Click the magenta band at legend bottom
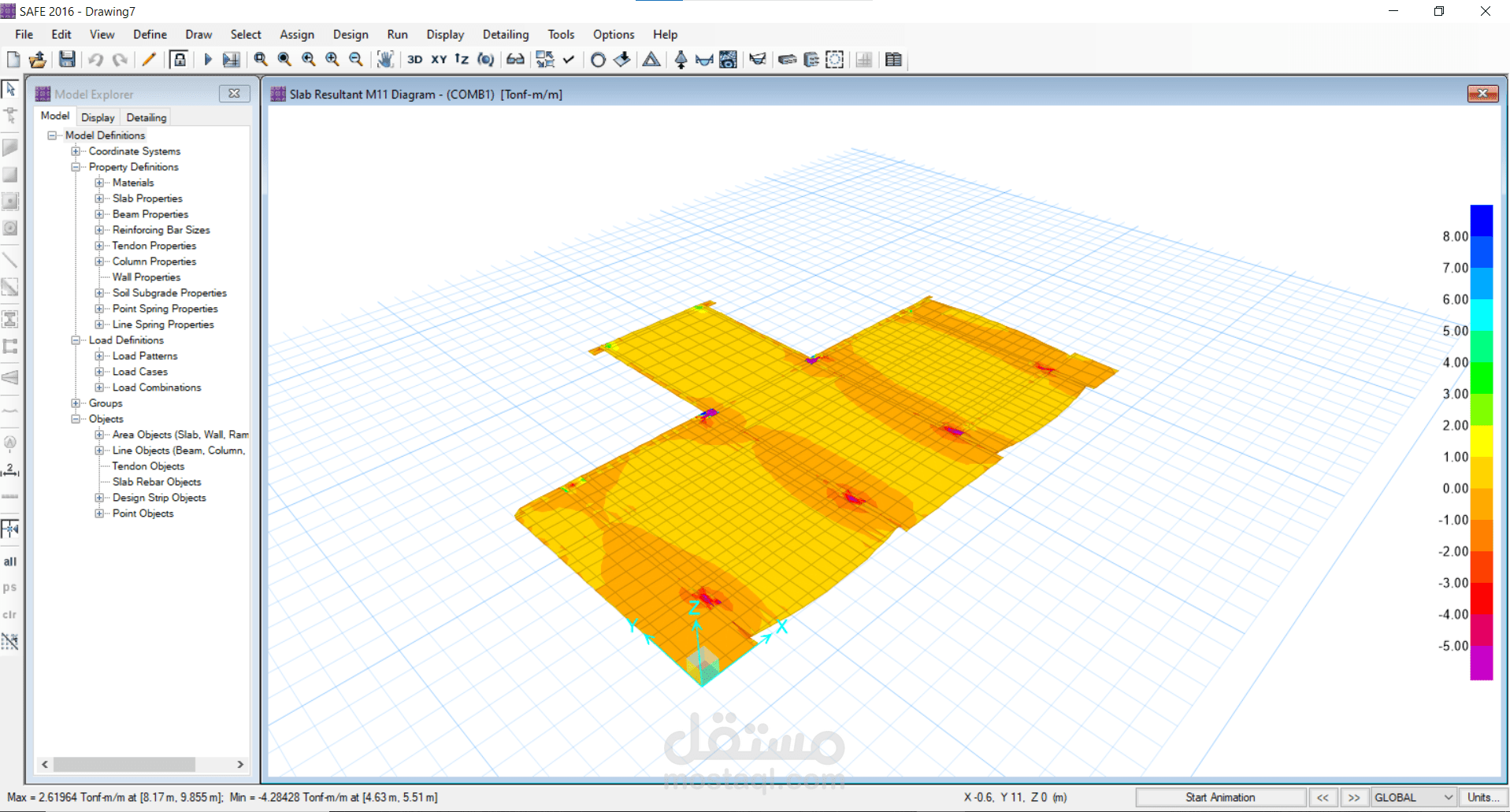The height and width of the screenshot is (812, 1510). click(x=1482, y=662)
